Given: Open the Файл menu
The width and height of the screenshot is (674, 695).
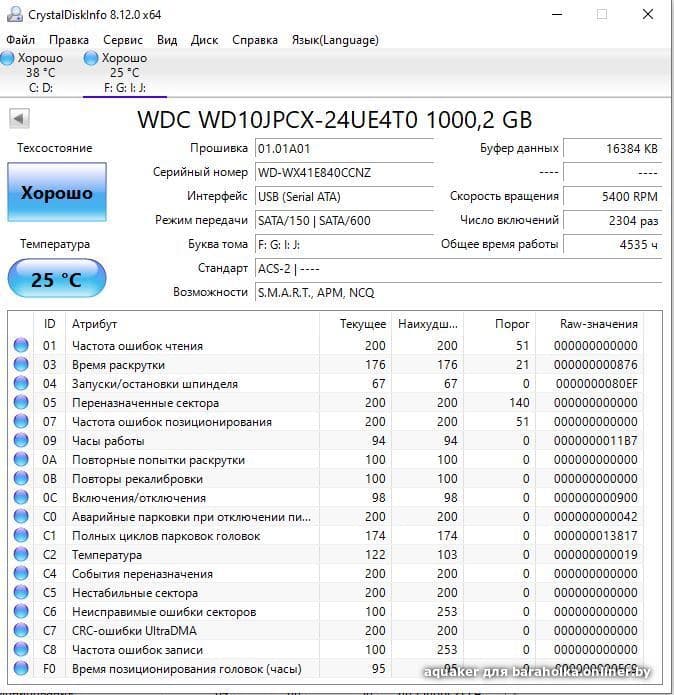Looking at the screenshot, I should click(x=20, y=40).
